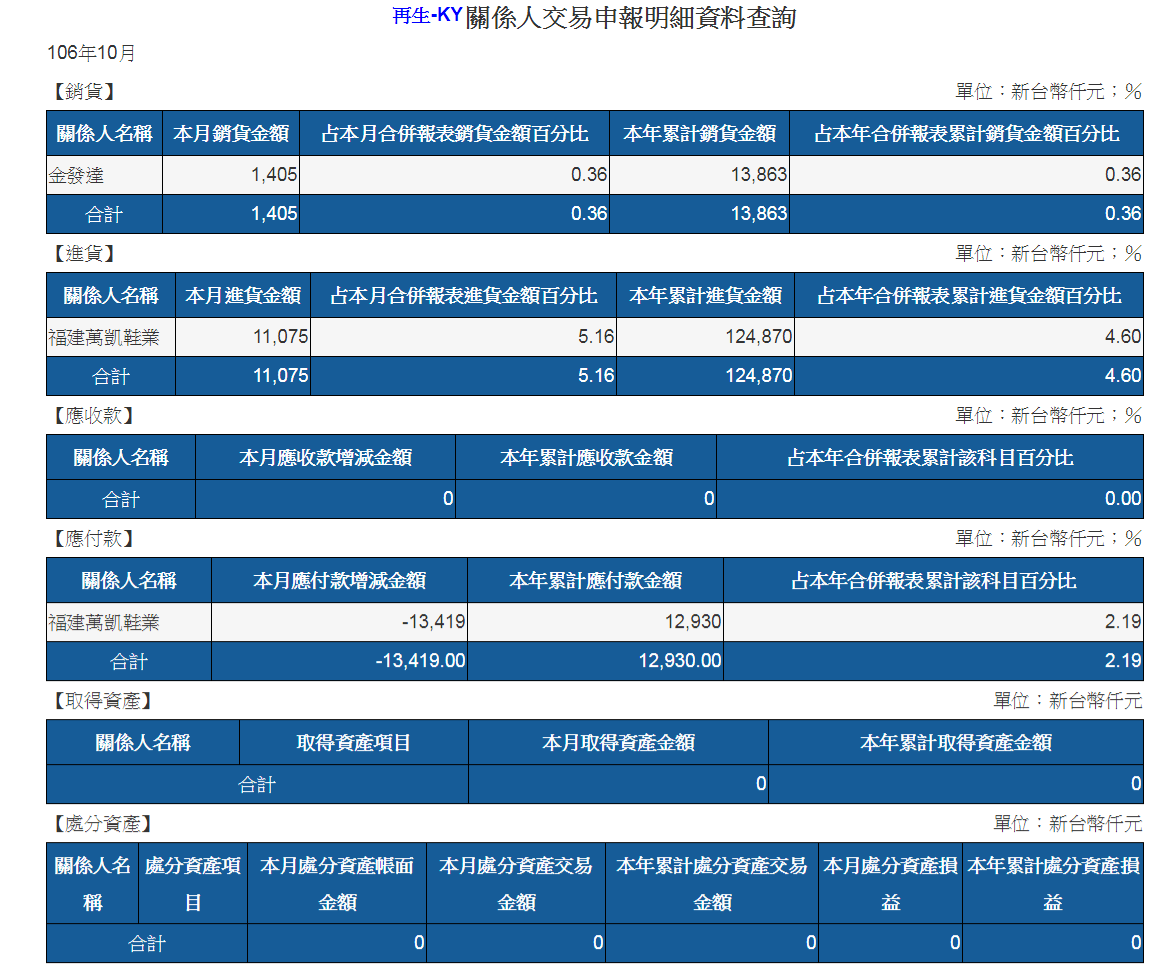Click the 0.00 value in 應收款 合計 row
This screenshot has width=1171, height=980.
click(x=1123, y=499)
